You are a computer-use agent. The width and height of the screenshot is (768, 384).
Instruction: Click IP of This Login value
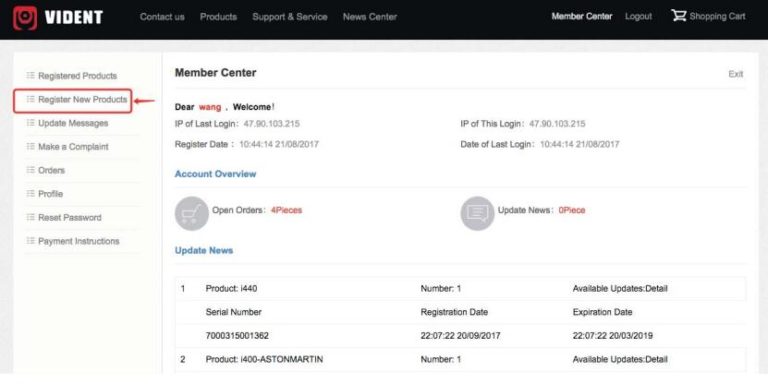coord(557,124)
